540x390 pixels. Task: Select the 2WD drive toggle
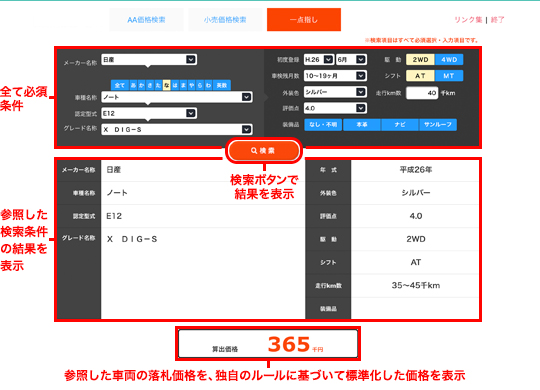[420, 60]
